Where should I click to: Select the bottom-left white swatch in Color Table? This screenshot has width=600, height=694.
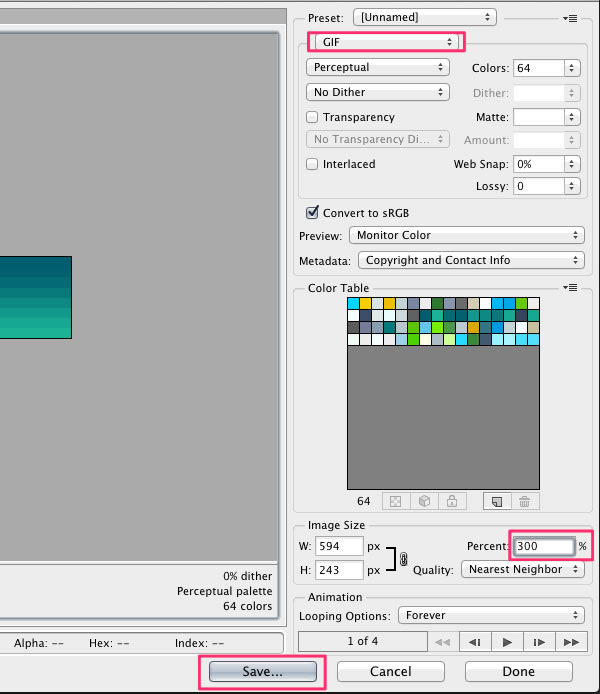click(x=353, y=339)
